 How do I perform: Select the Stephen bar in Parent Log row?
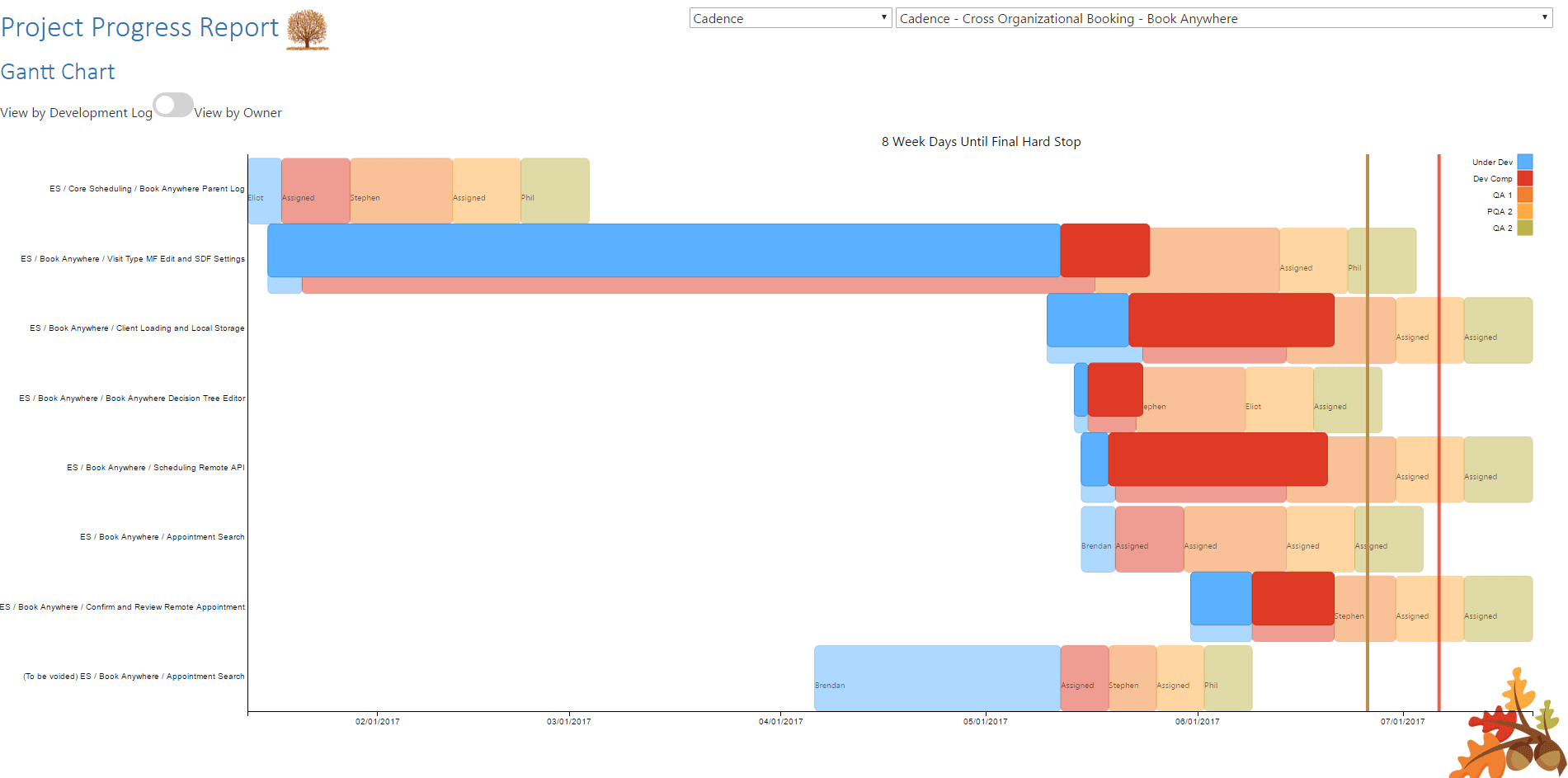point(401,191)
